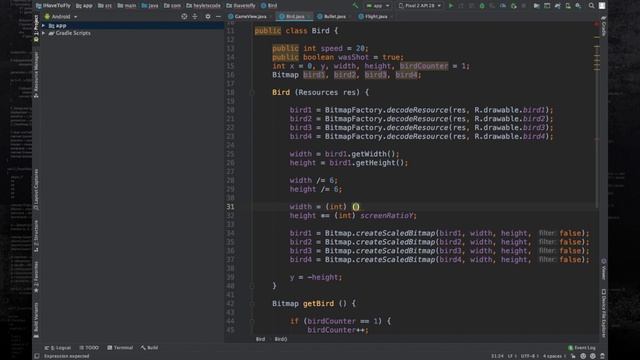This screenshot has width=640, height=360.
Task: Open project view settings gear
Action: pos(208,16)
